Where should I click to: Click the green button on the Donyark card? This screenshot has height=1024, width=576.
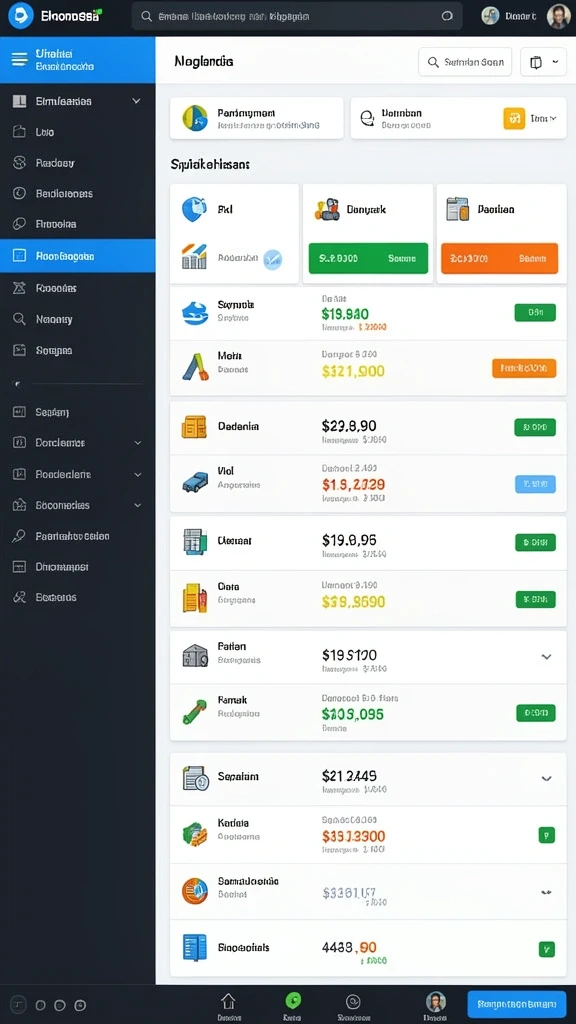pos(368,259)
